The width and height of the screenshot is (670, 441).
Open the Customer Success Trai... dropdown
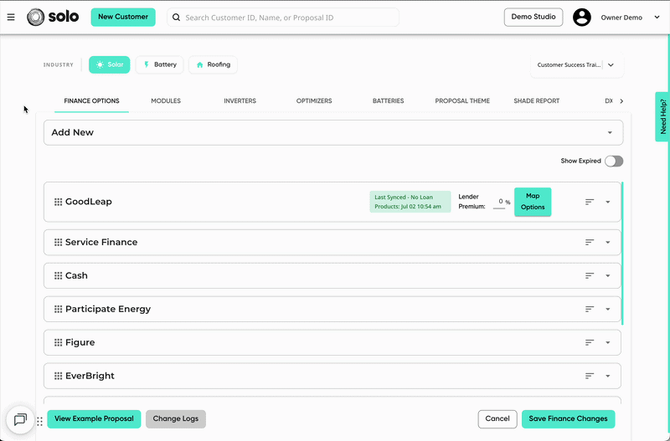577,65
